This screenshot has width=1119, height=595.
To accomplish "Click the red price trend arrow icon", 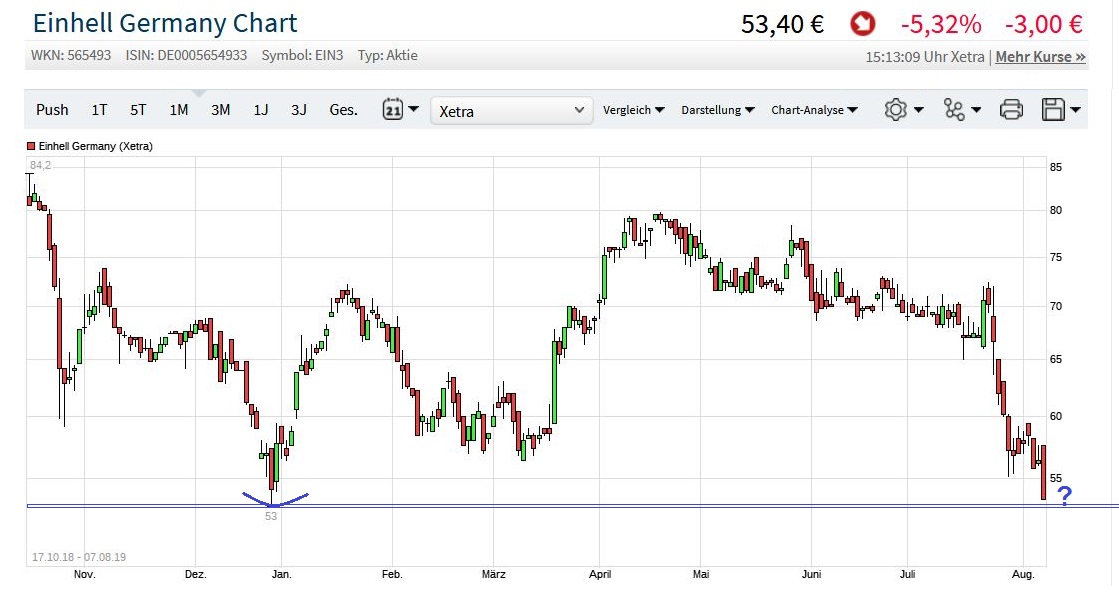I will click(x=863, y=23).
